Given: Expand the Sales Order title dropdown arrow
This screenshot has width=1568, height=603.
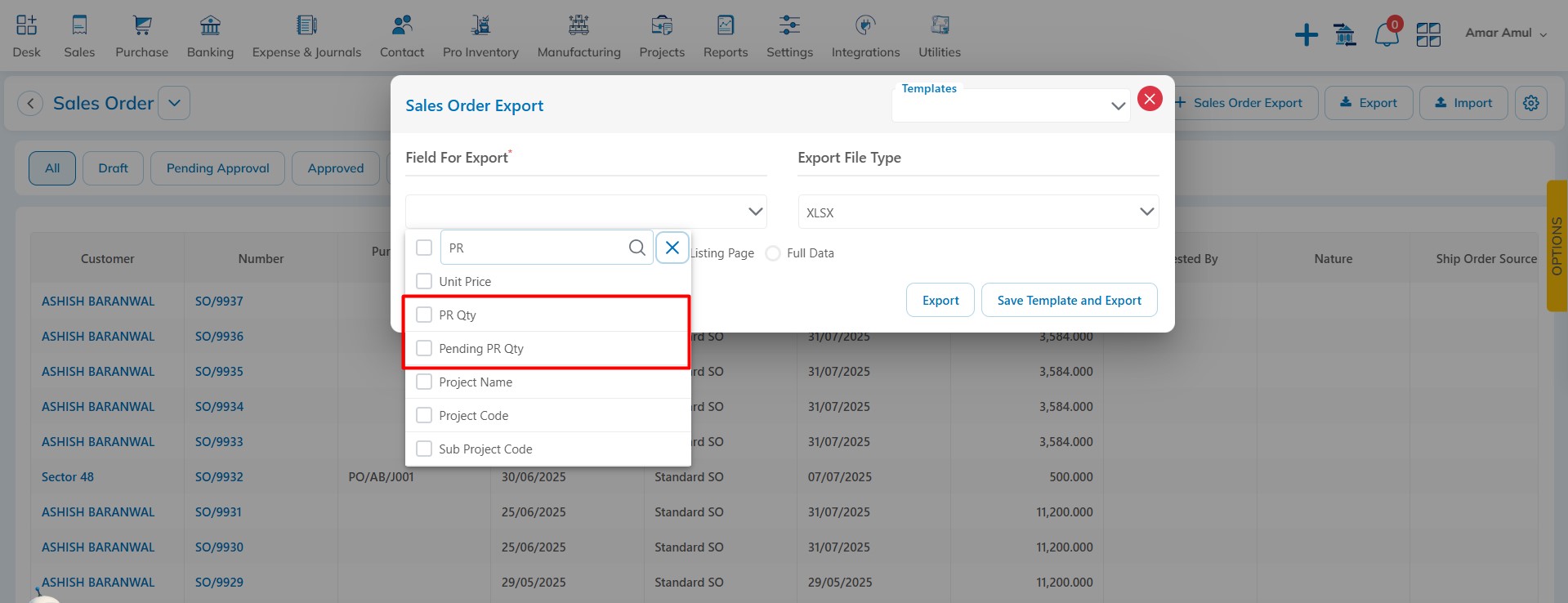Looking at the screenshot, I should (x=174, y=103).
